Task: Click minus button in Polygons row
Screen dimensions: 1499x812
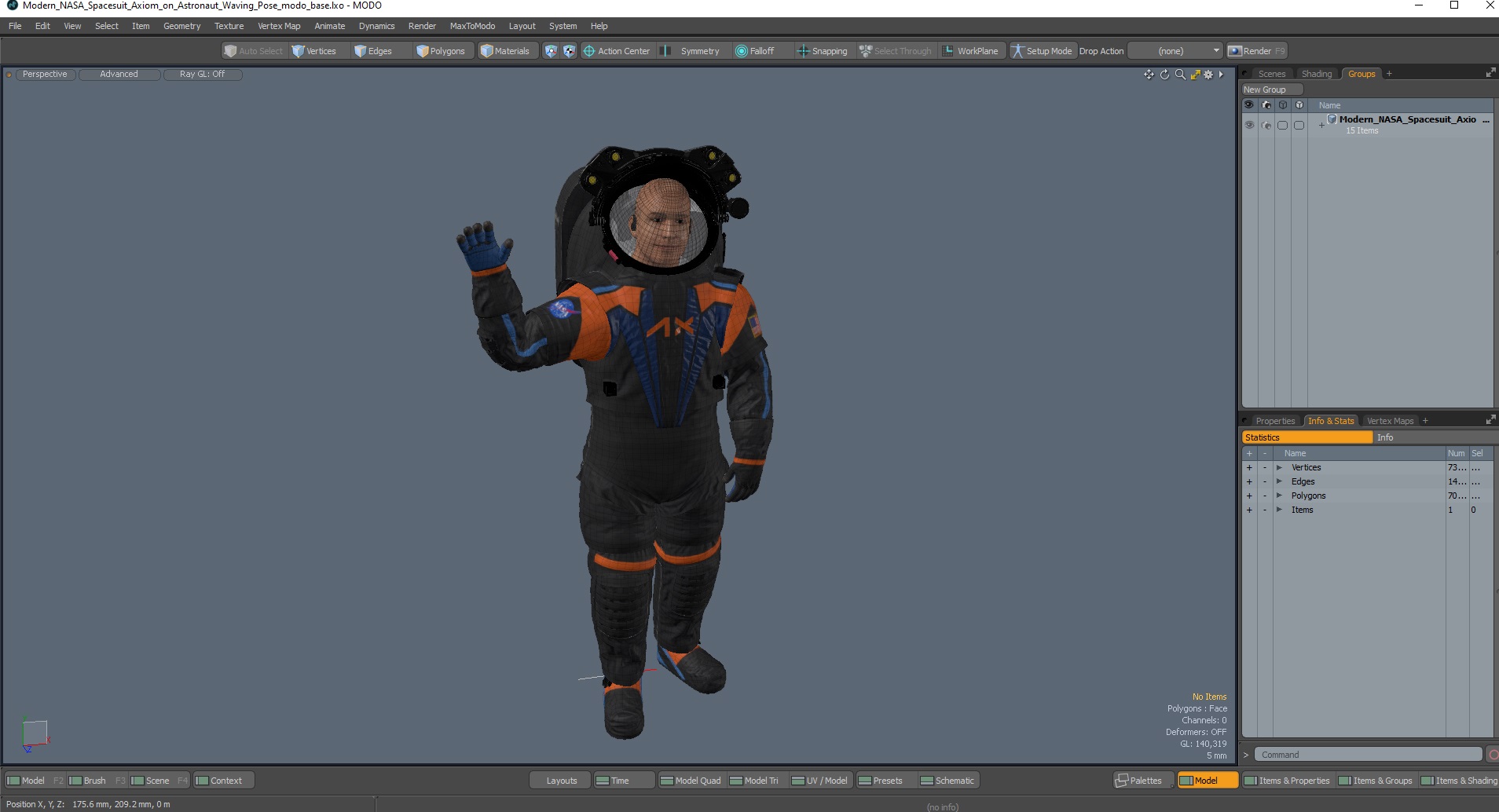Action: click(x=1265, y=496)
